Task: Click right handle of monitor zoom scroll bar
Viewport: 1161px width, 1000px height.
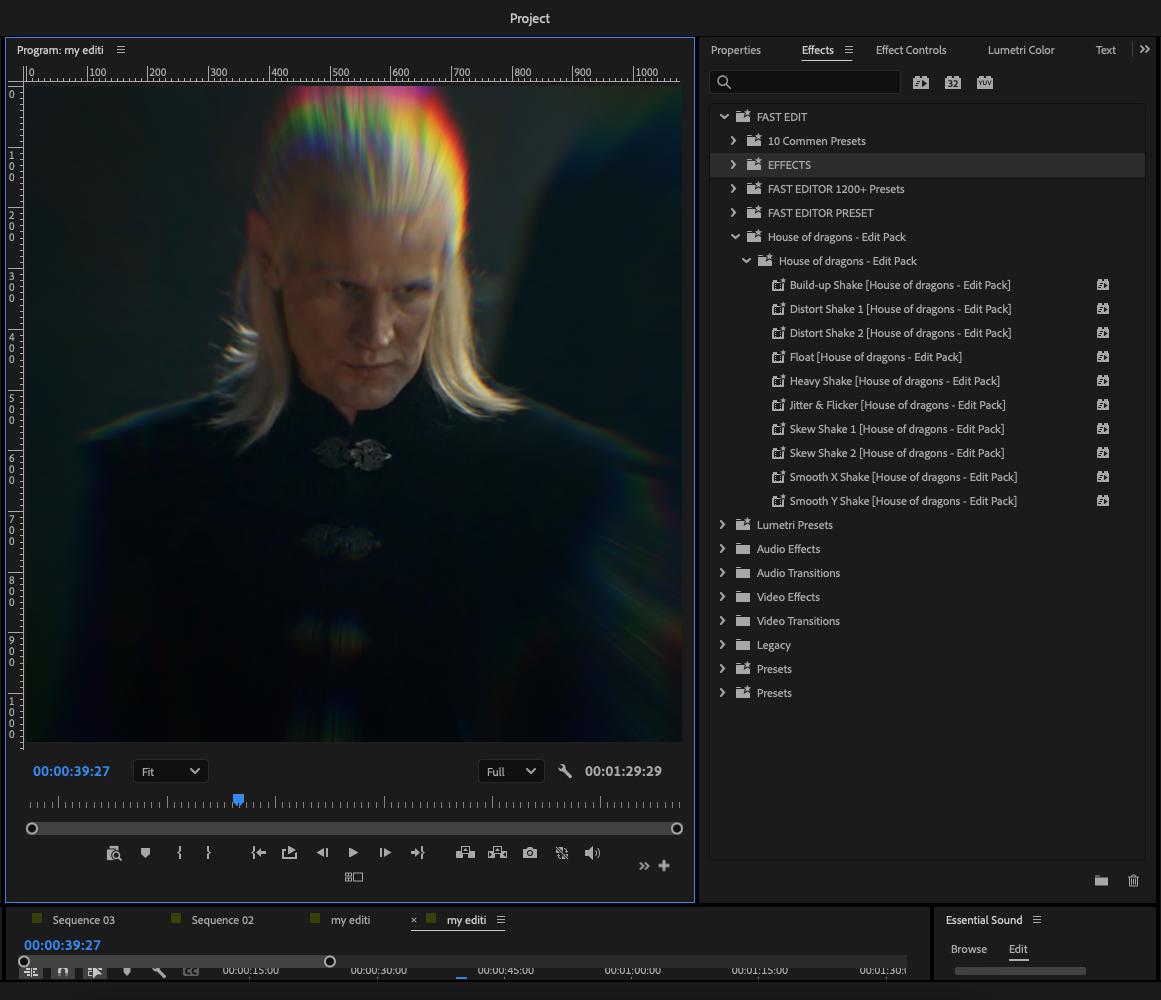Action: 677,828
